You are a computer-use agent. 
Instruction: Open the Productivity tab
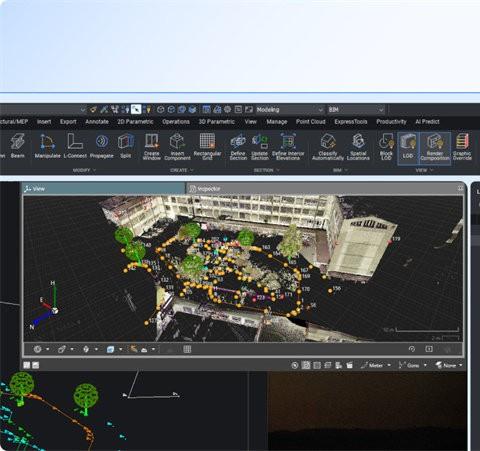point(391,122)
